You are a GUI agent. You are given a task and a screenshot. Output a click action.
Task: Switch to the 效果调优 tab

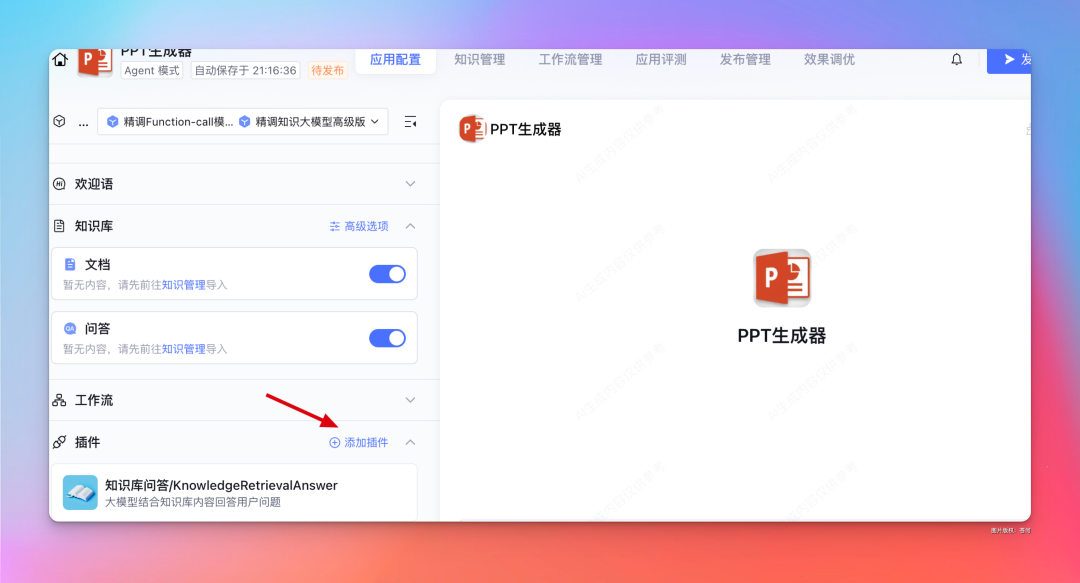(829, 60)
